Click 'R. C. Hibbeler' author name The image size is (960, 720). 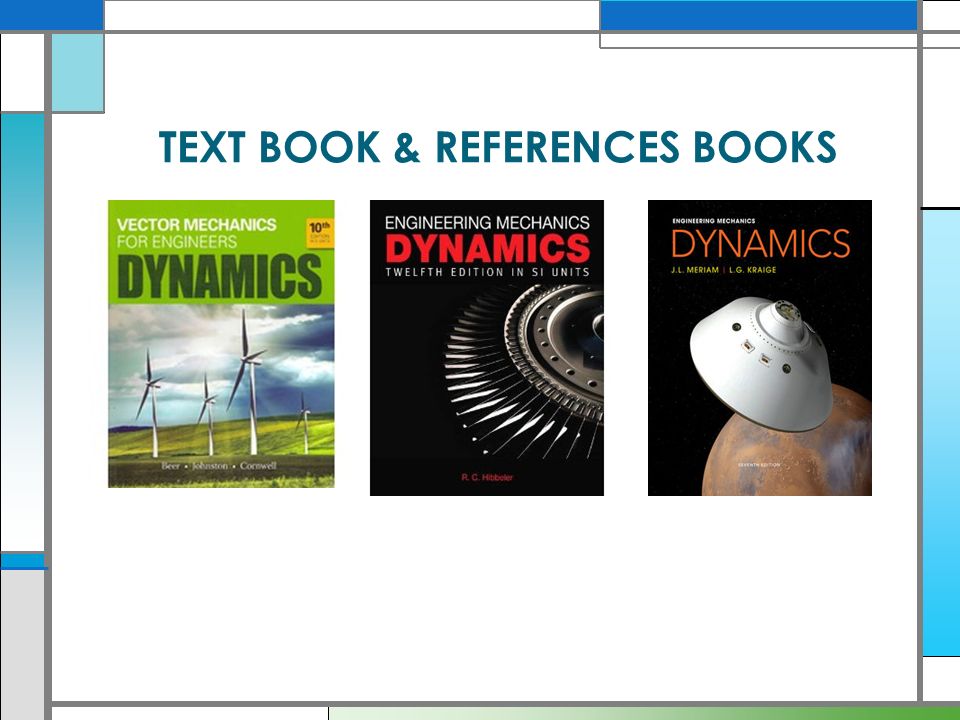click(487, 478)
